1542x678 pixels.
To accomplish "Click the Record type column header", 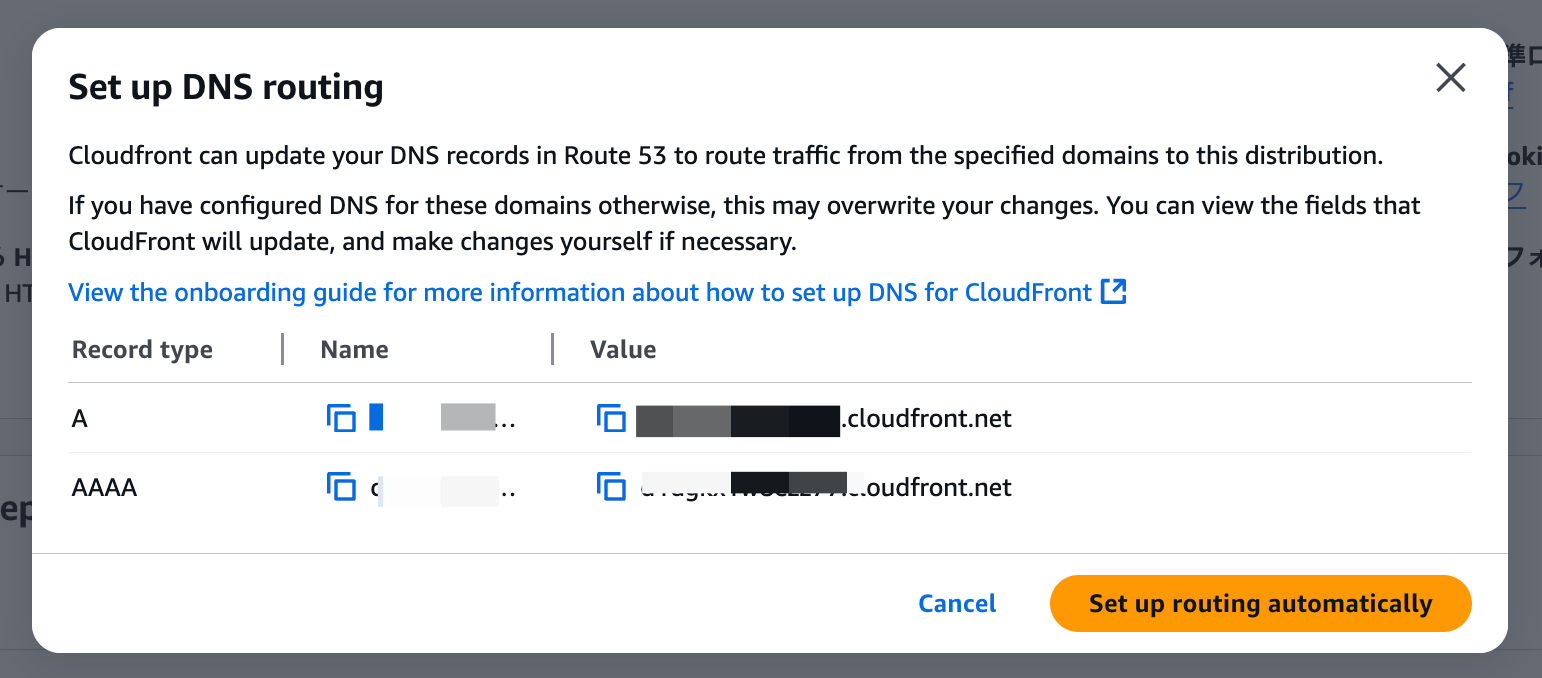I will 142,350.
